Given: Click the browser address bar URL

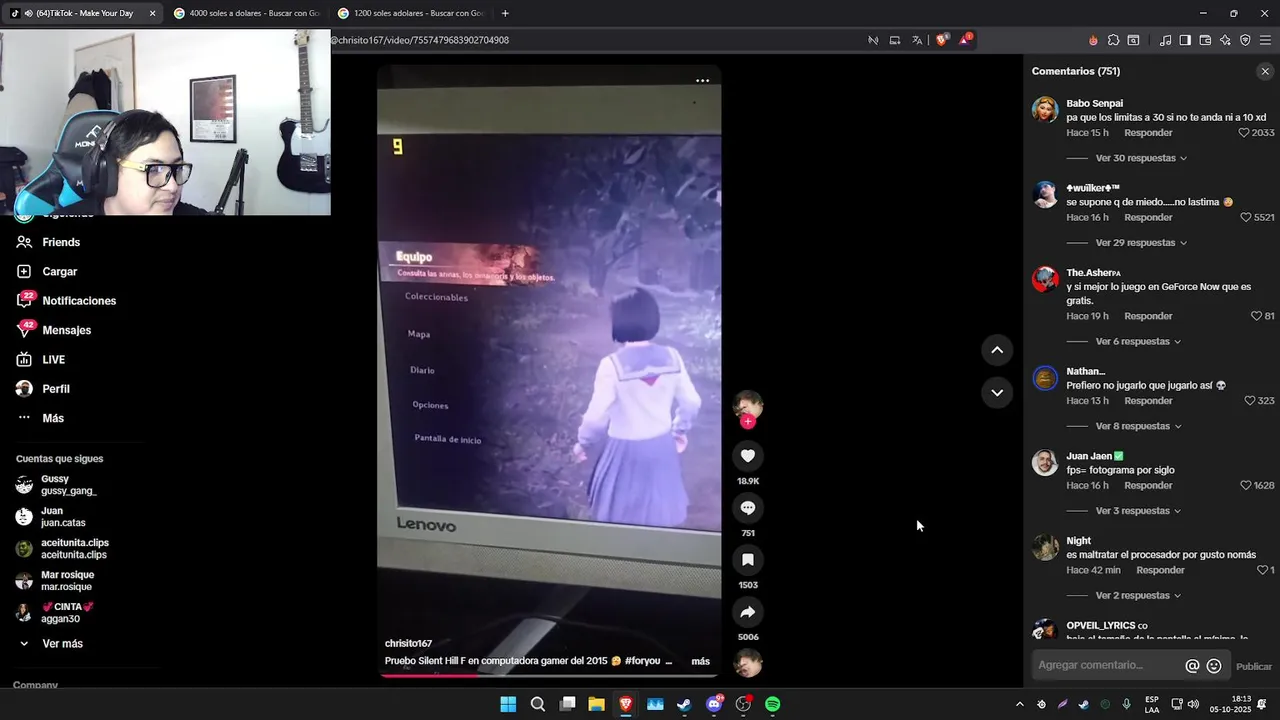Looking at the screenshot, I should tap(420, 40).
